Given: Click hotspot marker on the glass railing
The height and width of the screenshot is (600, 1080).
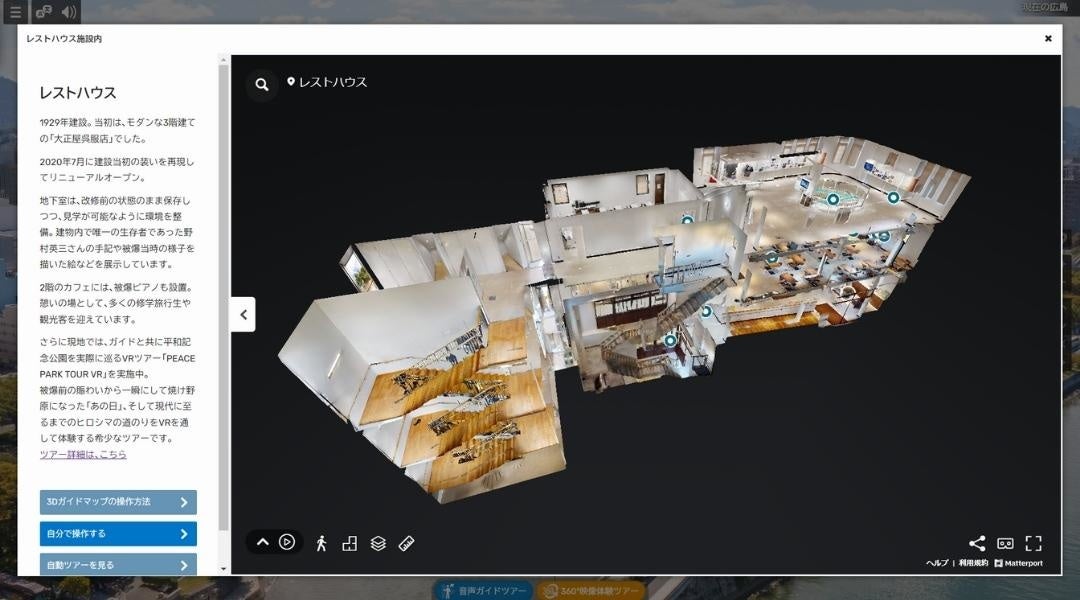Looking at the screenshot, I should coord(833,199).
